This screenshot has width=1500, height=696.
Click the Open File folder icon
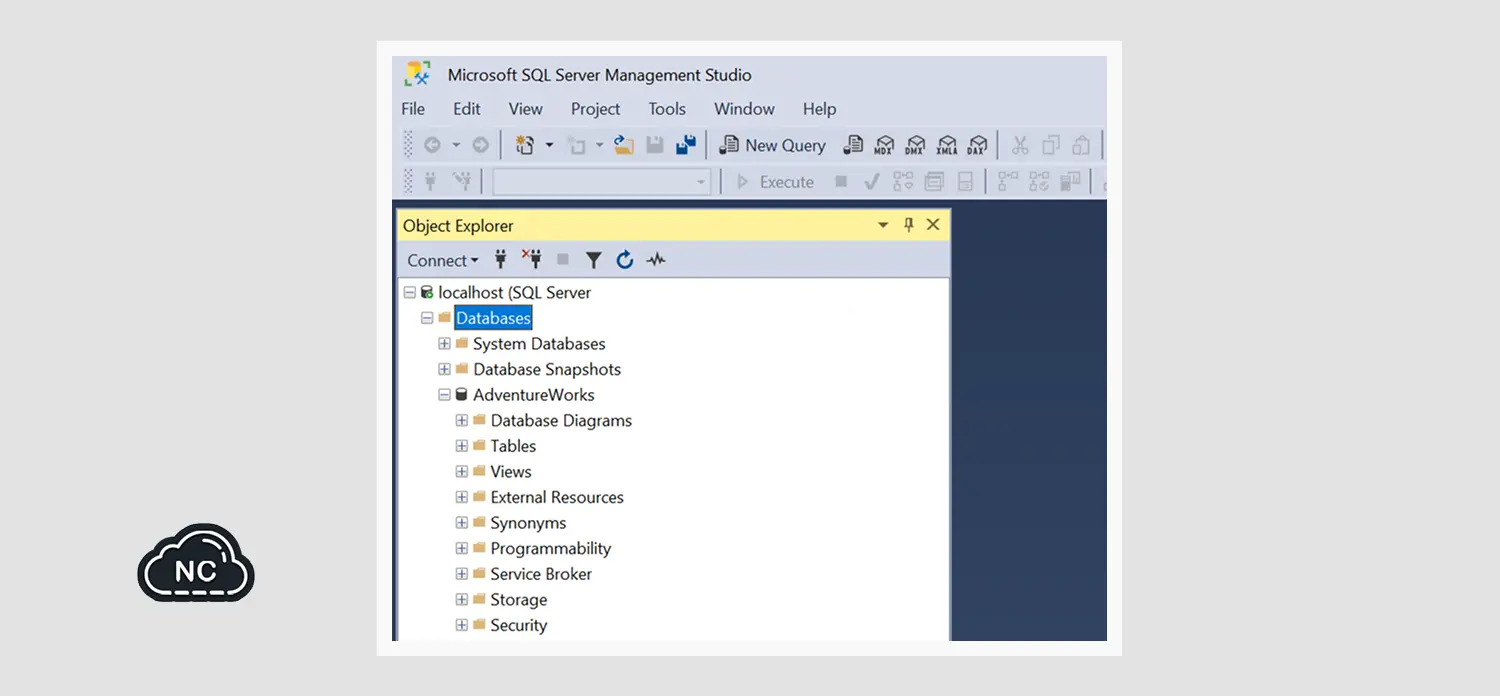point(624,146)
